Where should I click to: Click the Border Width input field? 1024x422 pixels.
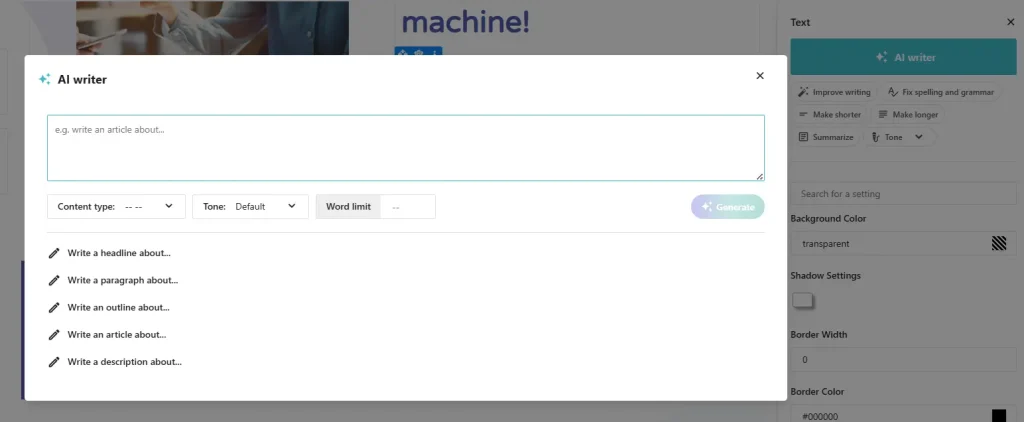903,359
